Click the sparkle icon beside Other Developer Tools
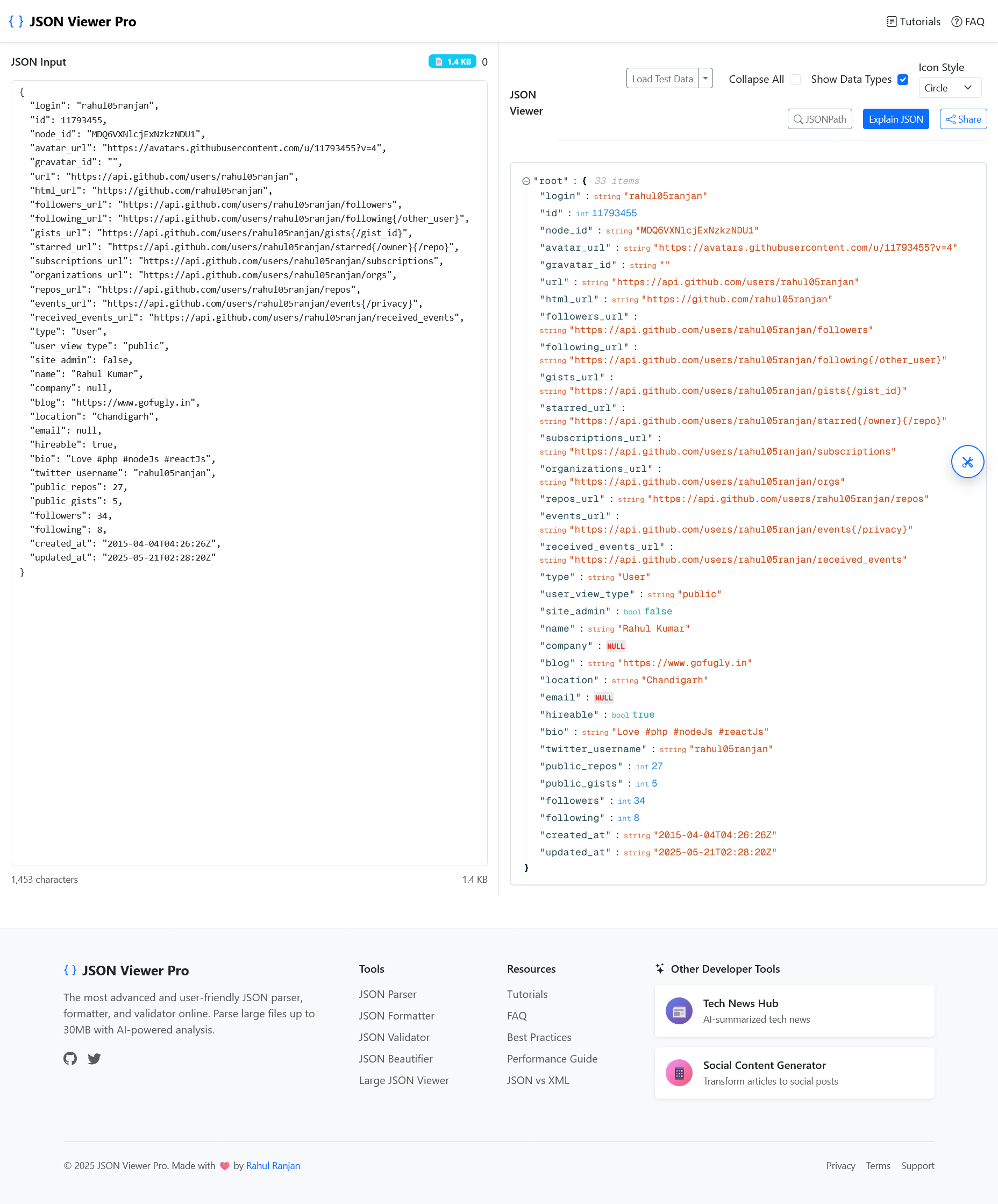998x1204 pixels. coord(660,968)
